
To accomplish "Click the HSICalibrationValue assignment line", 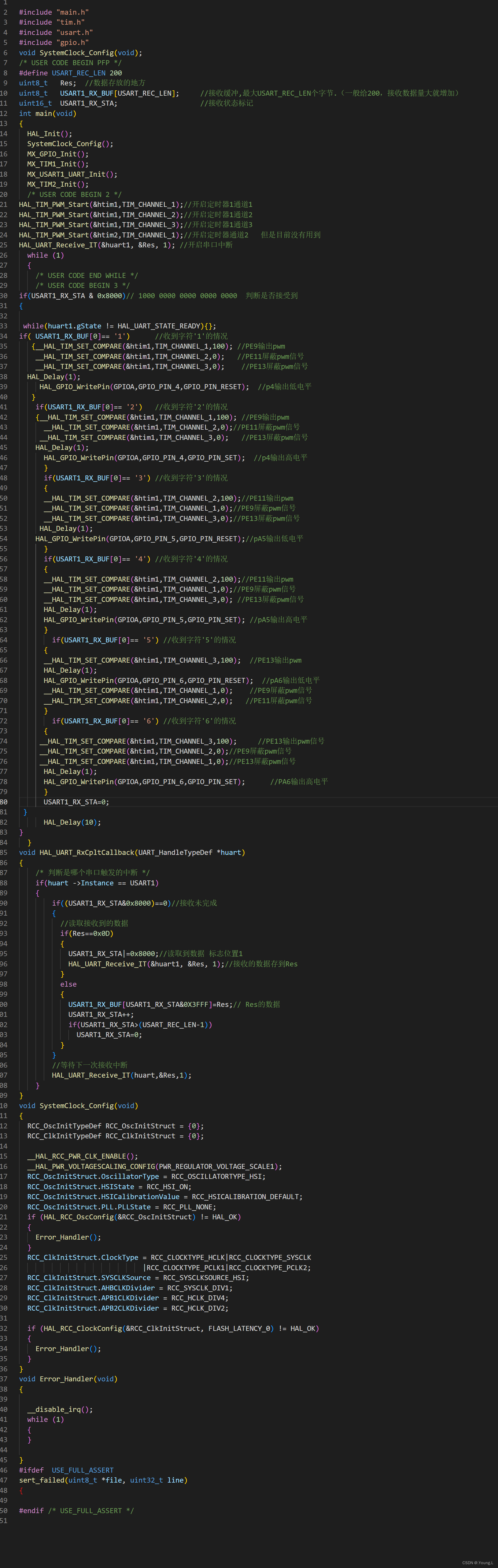I will [x=165, y=1197].
